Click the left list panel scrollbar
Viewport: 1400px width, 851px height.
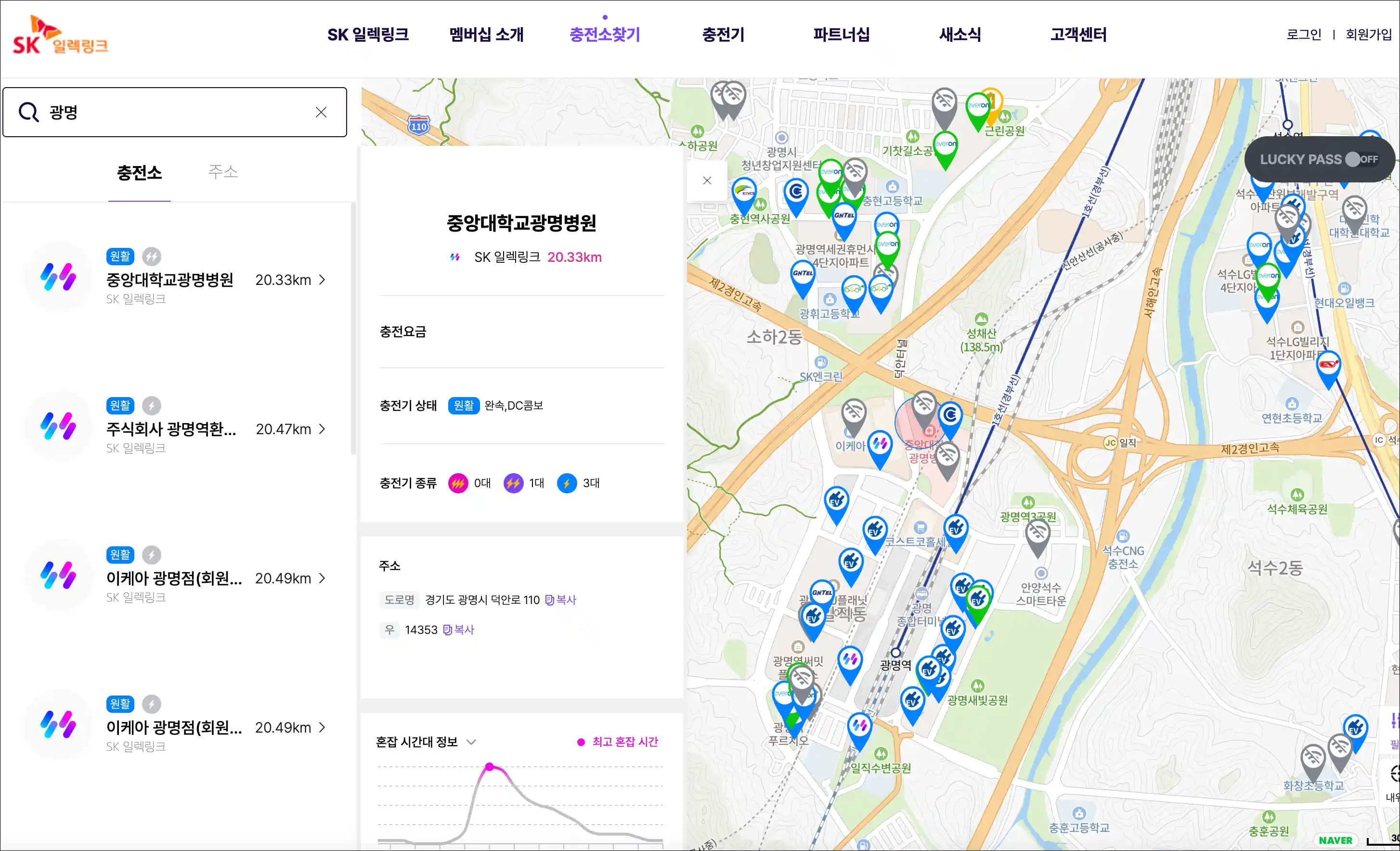353,330
